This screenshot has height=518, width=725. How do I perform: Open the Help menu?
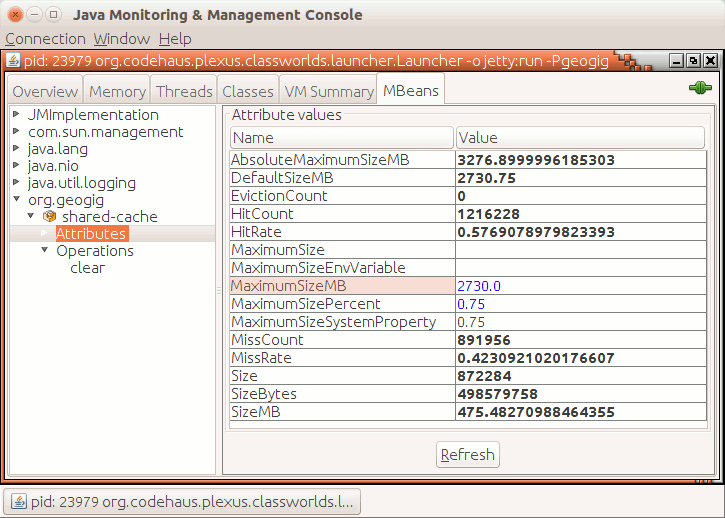click(x=175, y=39)
